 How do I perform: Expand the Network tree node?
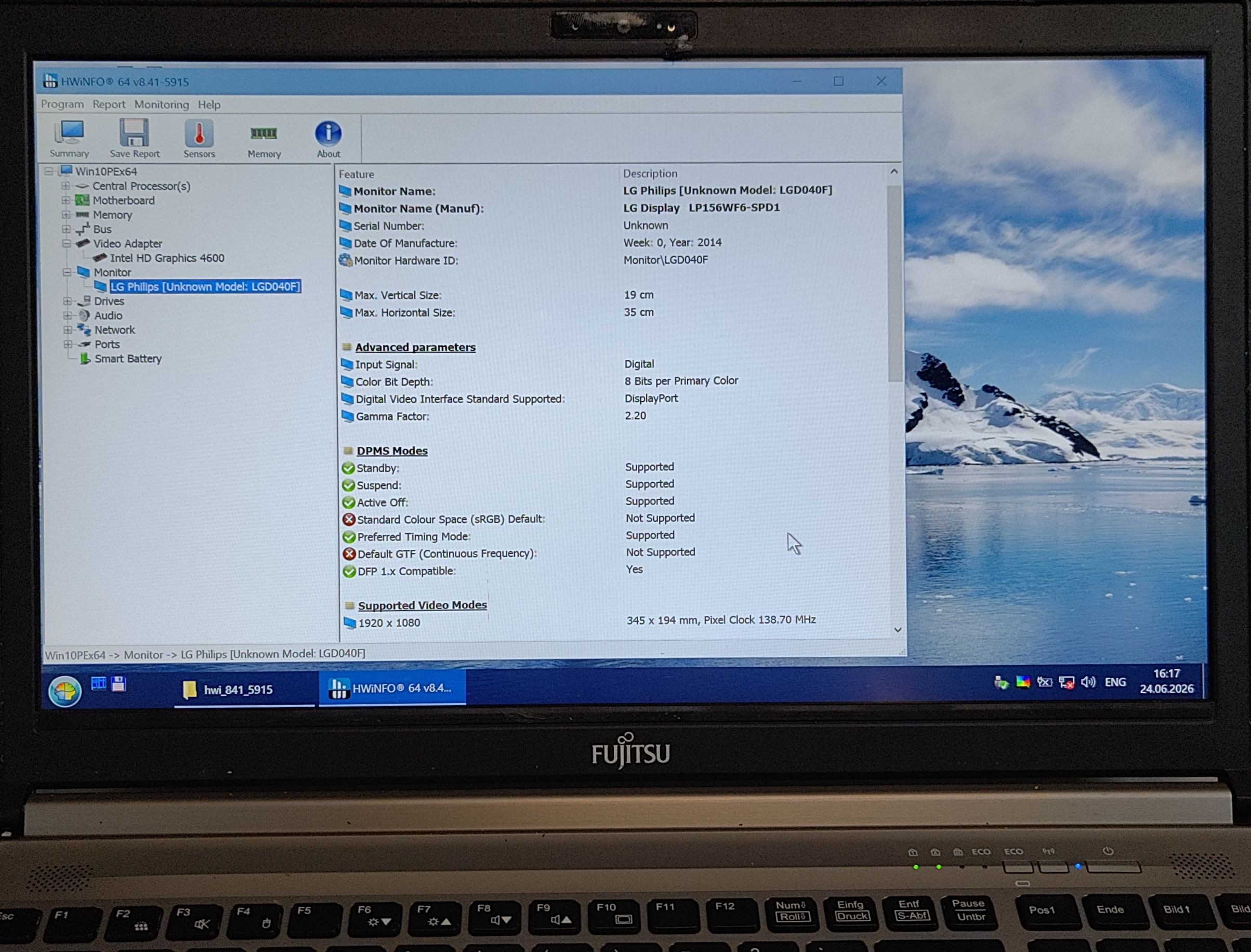point(68,330)
